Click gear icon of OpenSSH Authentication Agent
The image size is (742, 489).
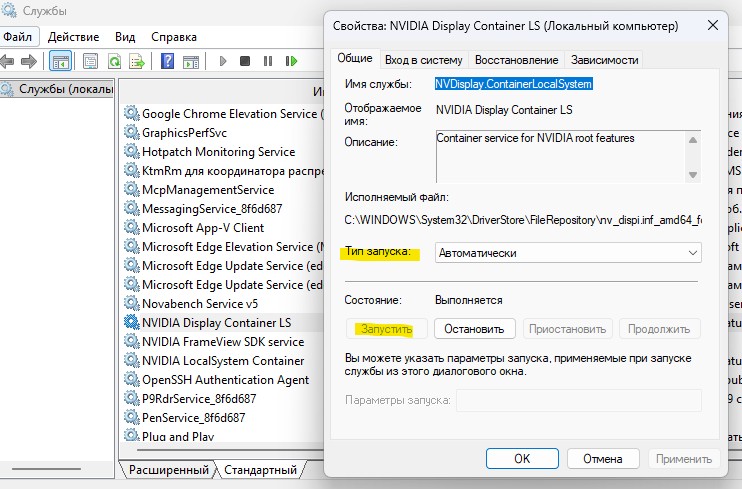coord(131,380)
